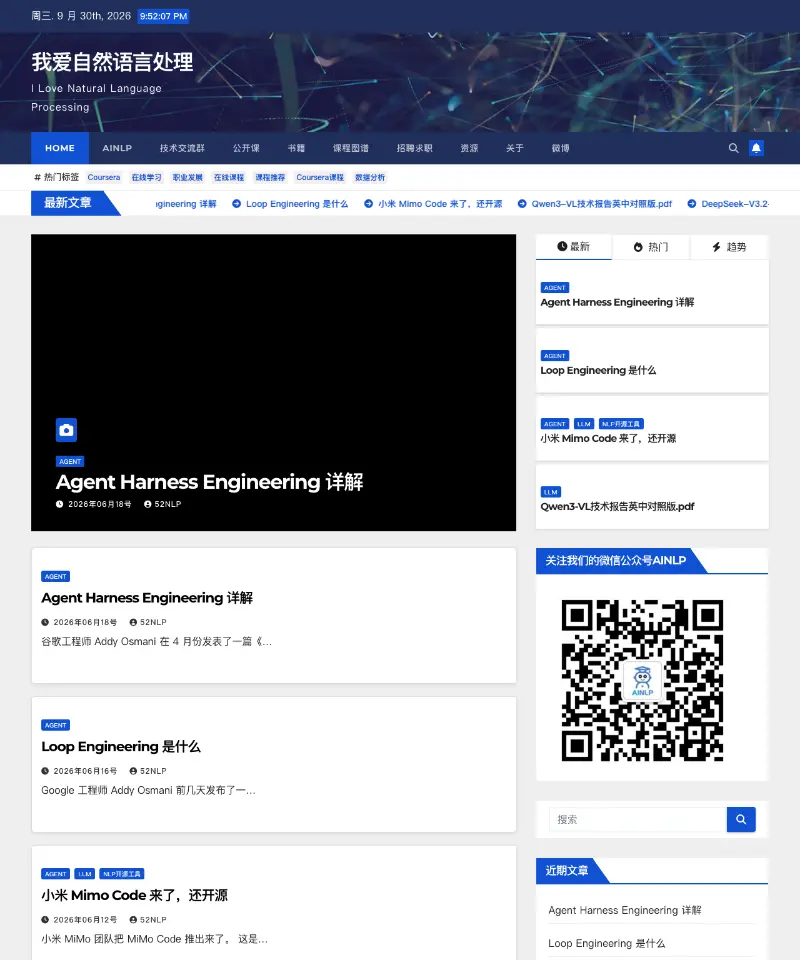Open article list title Loop Engineering 是什么
The width and height of the screenshot is (800, 960).
pos(121,746)
